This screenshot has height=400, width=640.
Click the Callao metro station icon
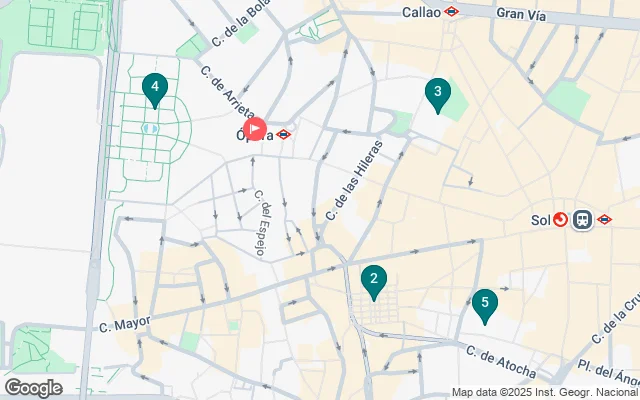pos(451,11)
